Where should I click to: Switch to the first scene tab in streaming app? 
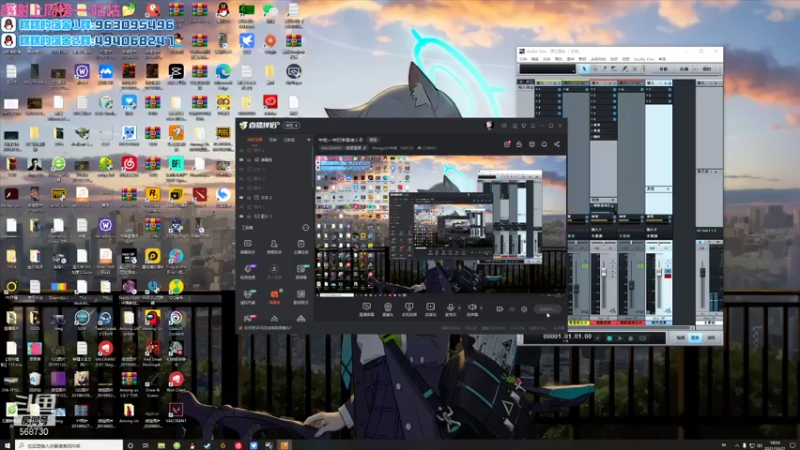(255, 139)
